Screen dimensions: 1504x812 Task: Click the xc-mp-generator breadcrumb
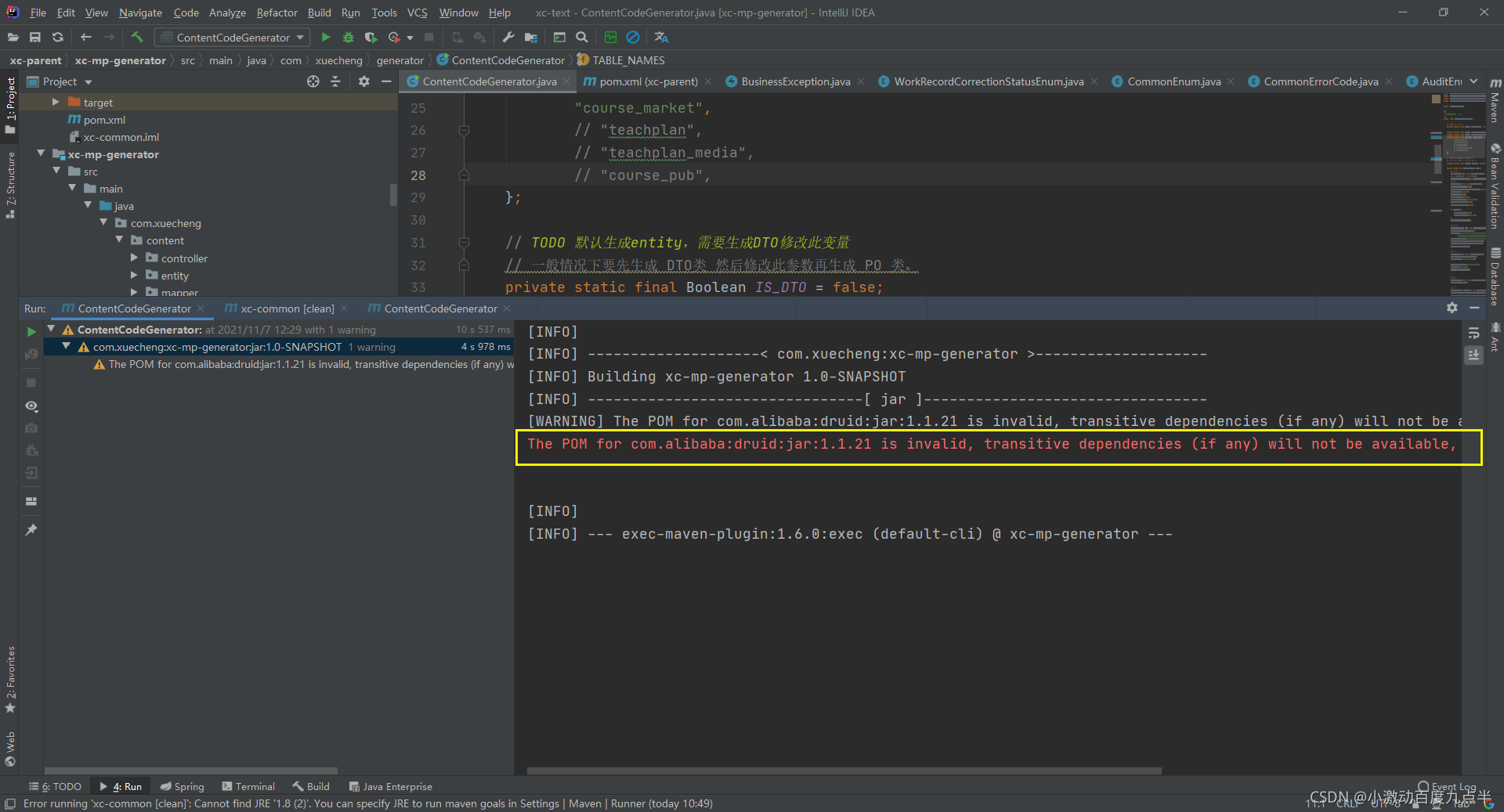pos(121,60)
